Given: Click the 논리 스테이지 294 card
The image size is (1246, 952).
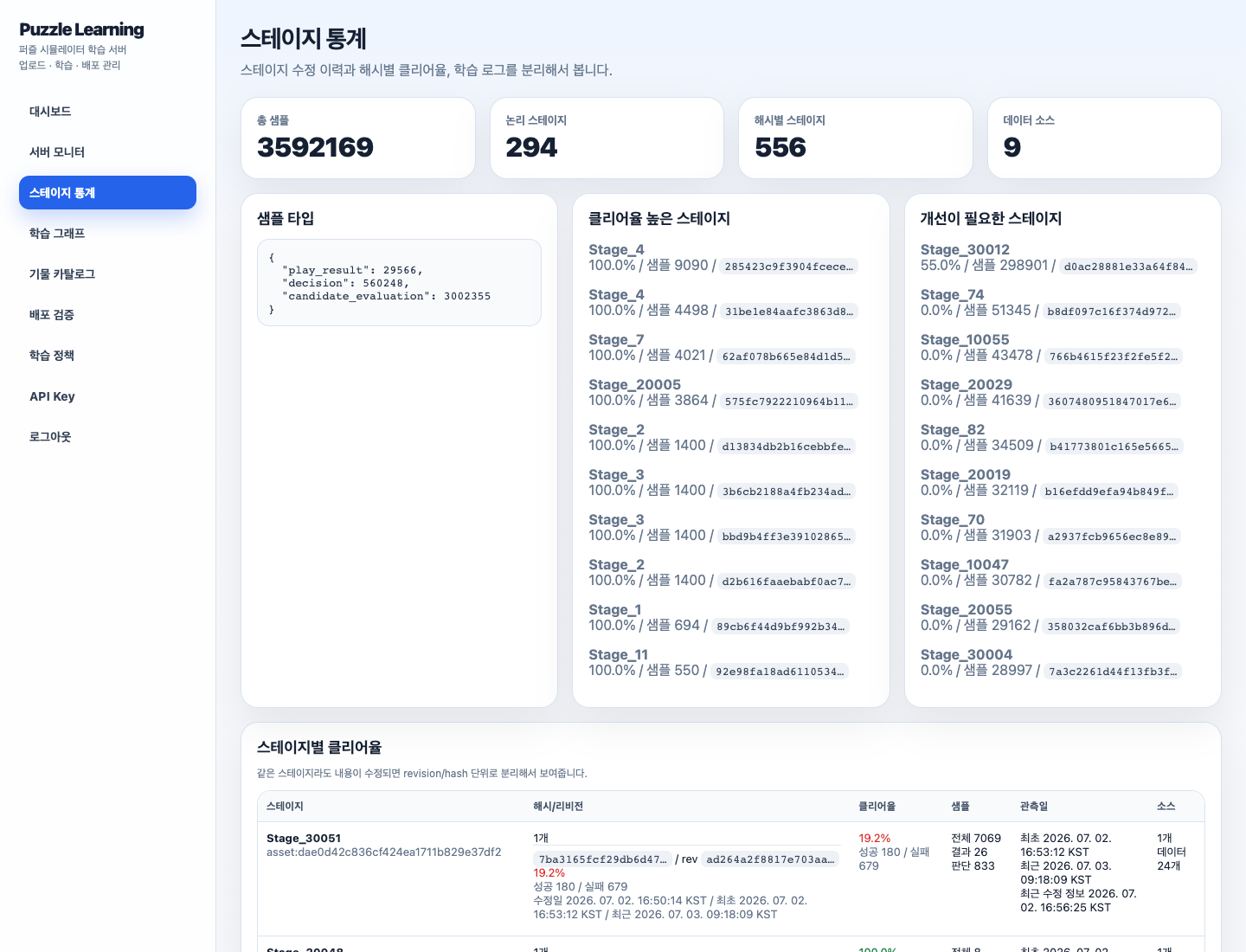Looking at the screenshot, I should tap(607, 138).
